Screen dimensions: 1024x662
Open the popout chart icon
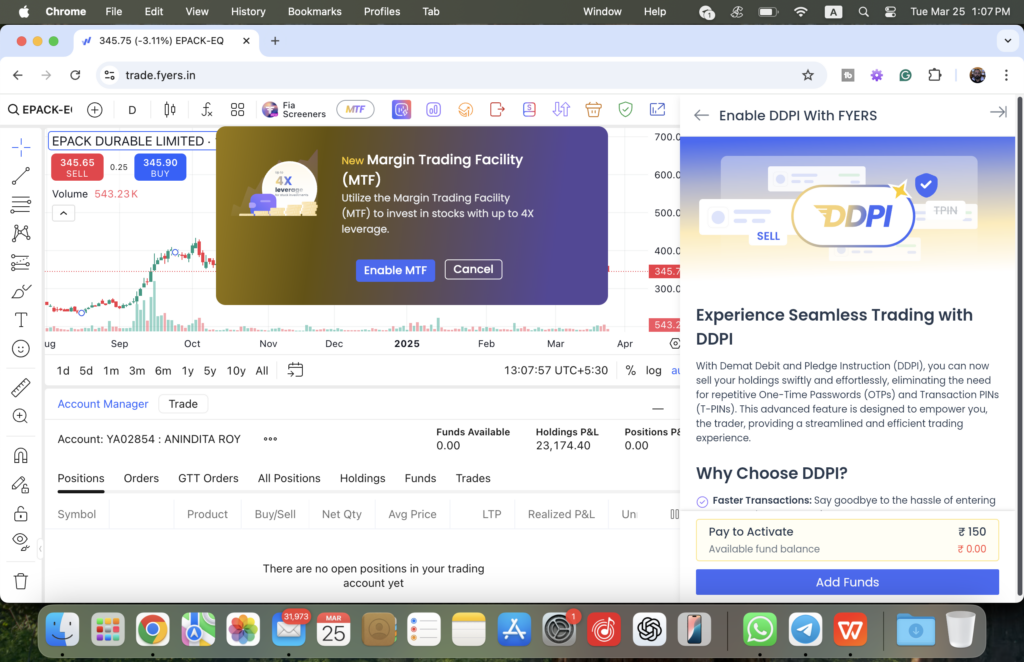(x=657, y=110)
